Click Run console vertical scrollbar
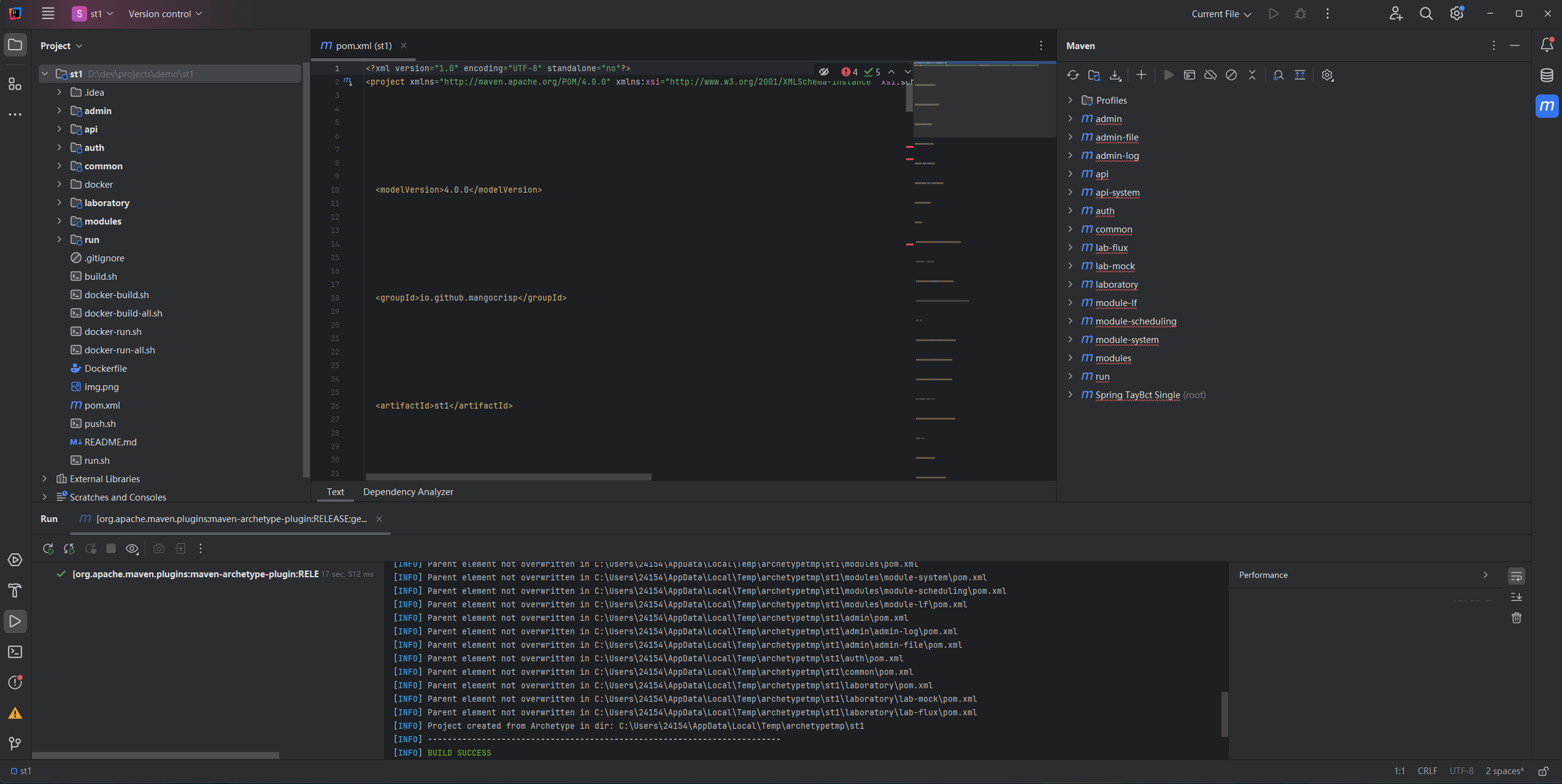This screenshot has width=1562, height=784. point(1225,714)
